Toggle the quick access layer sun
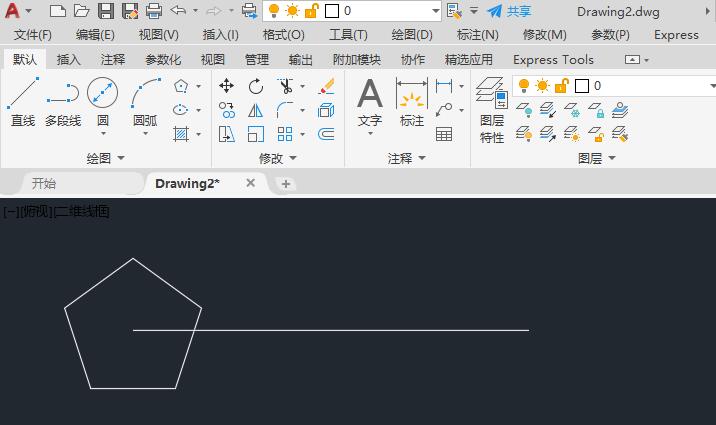Viewport: 716px width, 425px height. coord(292,10)
